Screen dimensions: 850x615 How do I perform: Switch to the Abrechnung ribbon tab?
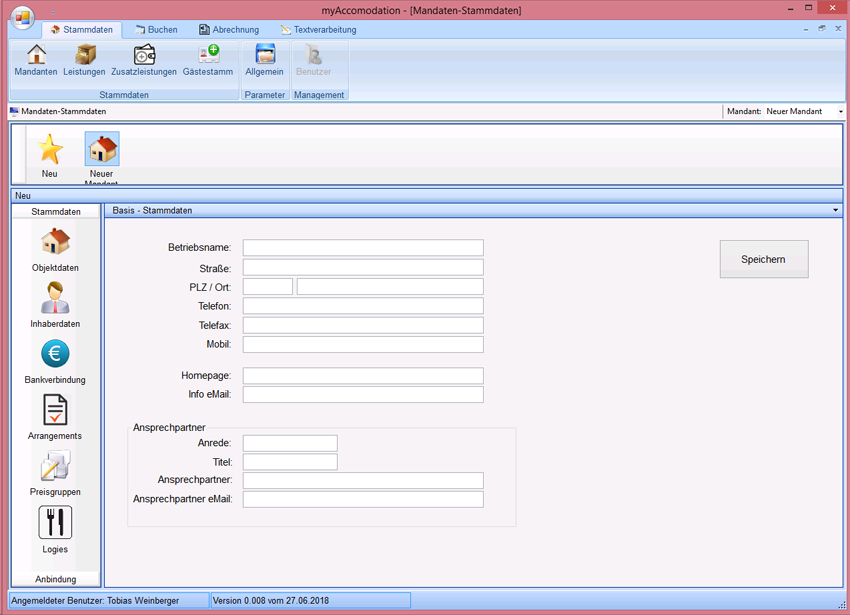click(x=229, y=30)
